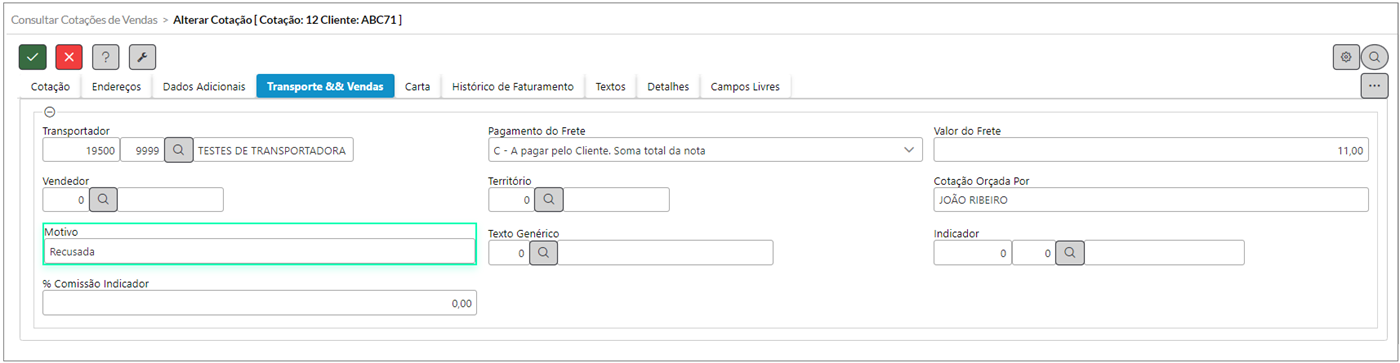
Task: Search Vendedor with magnifier icon
Action: tap(104, 199)
